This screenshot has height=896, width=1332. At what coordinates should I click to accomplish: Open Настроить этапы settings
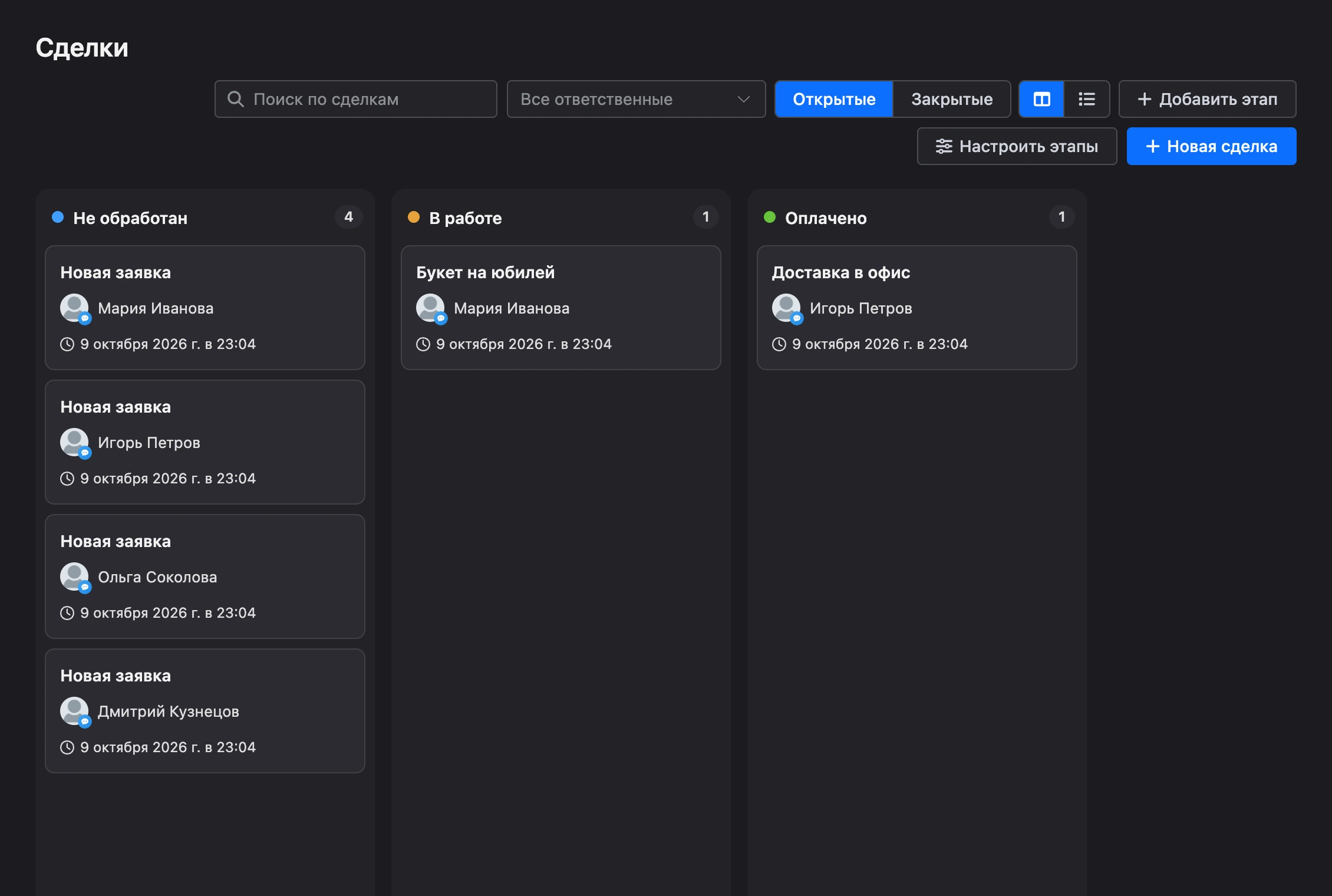point(1017,146)
